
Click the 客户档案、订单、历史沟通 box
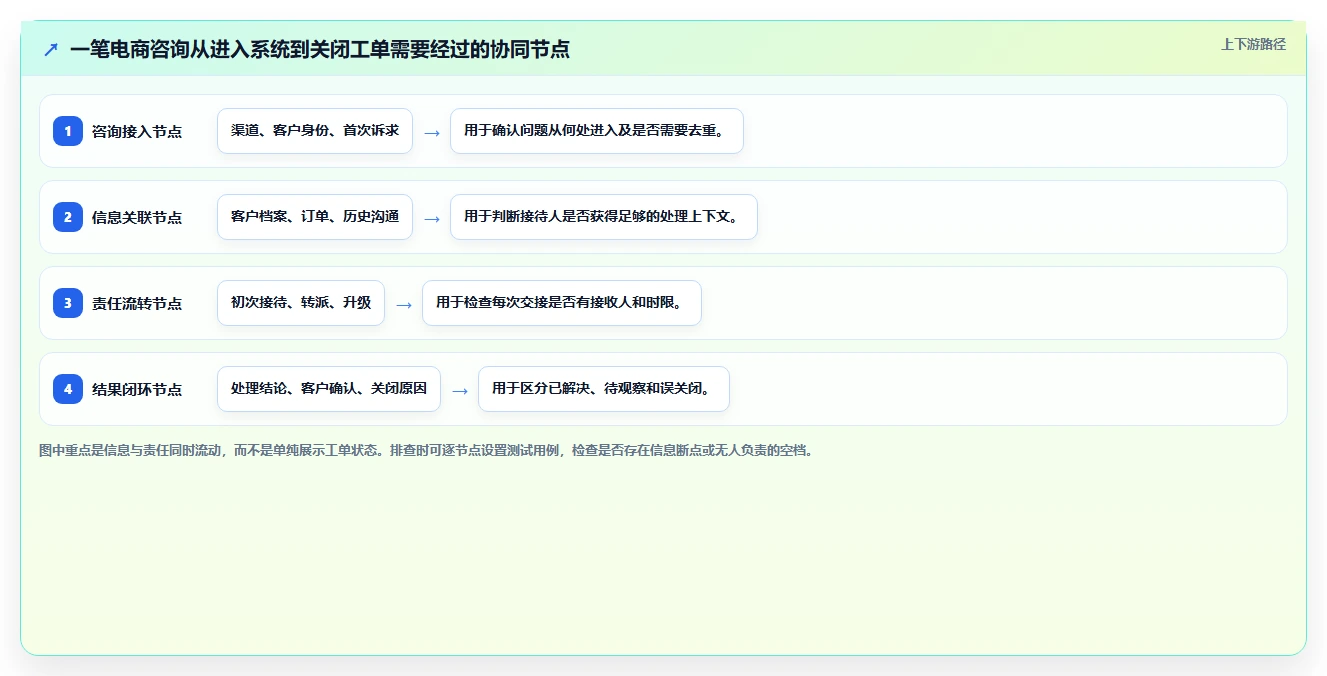(315, 217)
